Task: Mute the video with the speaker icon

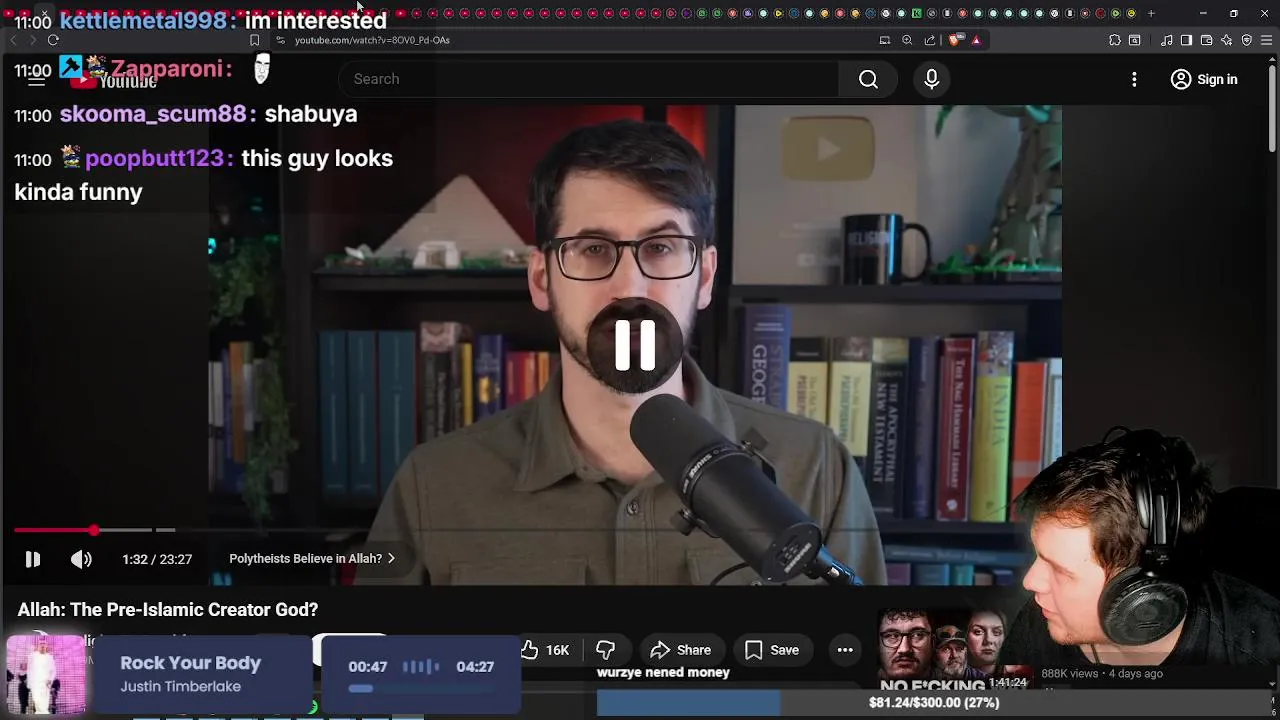Action: coord(81,559)
